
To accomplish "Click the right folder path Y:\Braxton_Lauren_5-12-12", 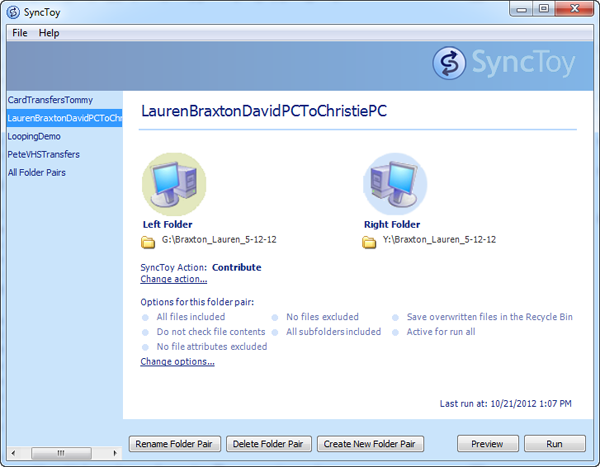I will 439,240.
